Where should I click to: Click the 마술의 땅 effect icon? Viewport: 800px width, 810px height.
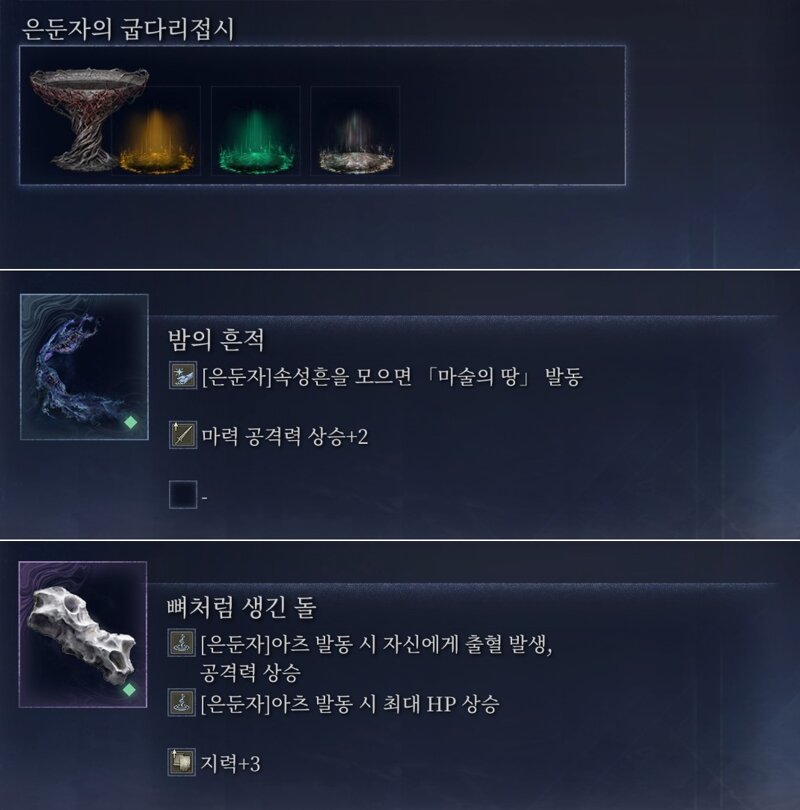(x=183, y=375)
